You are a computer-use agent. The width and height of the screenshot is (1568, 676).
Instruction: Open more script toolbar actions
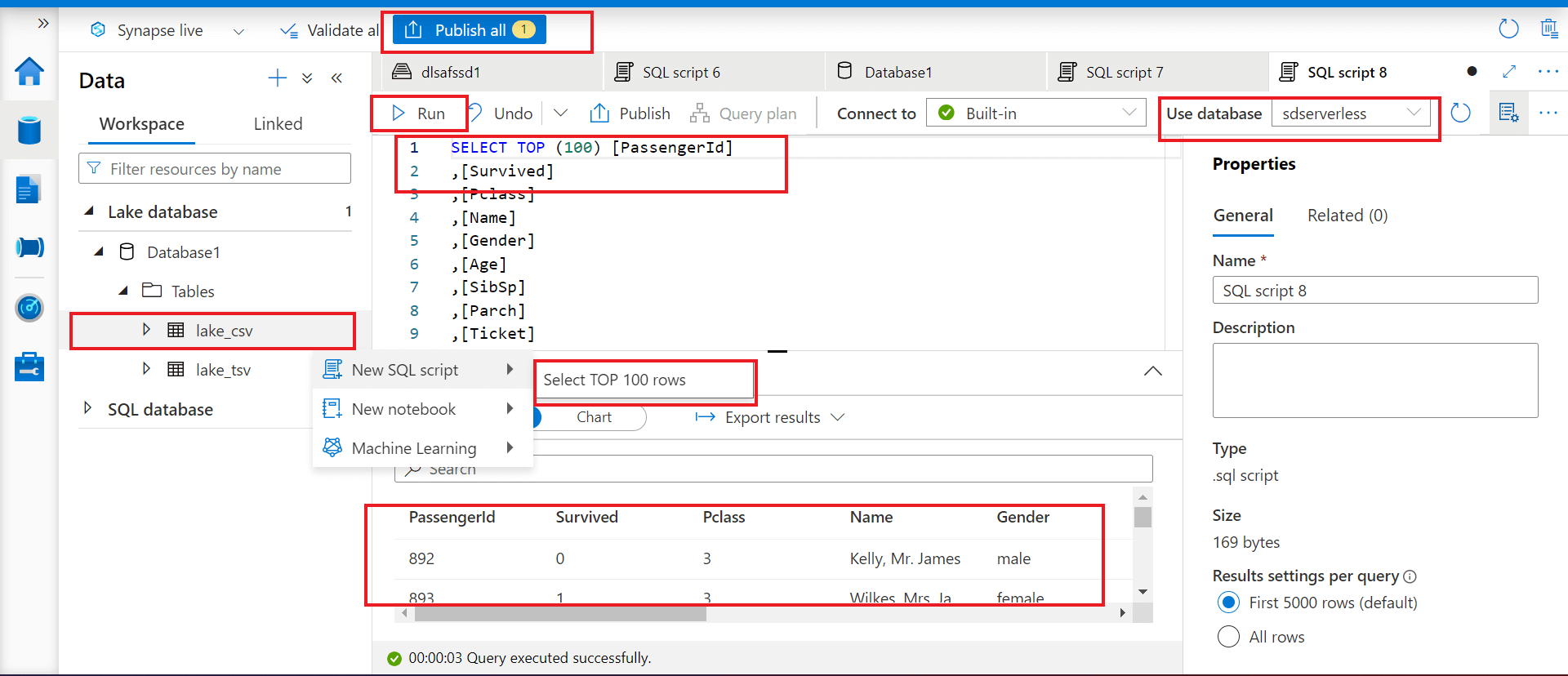[x=1548, y=113]
